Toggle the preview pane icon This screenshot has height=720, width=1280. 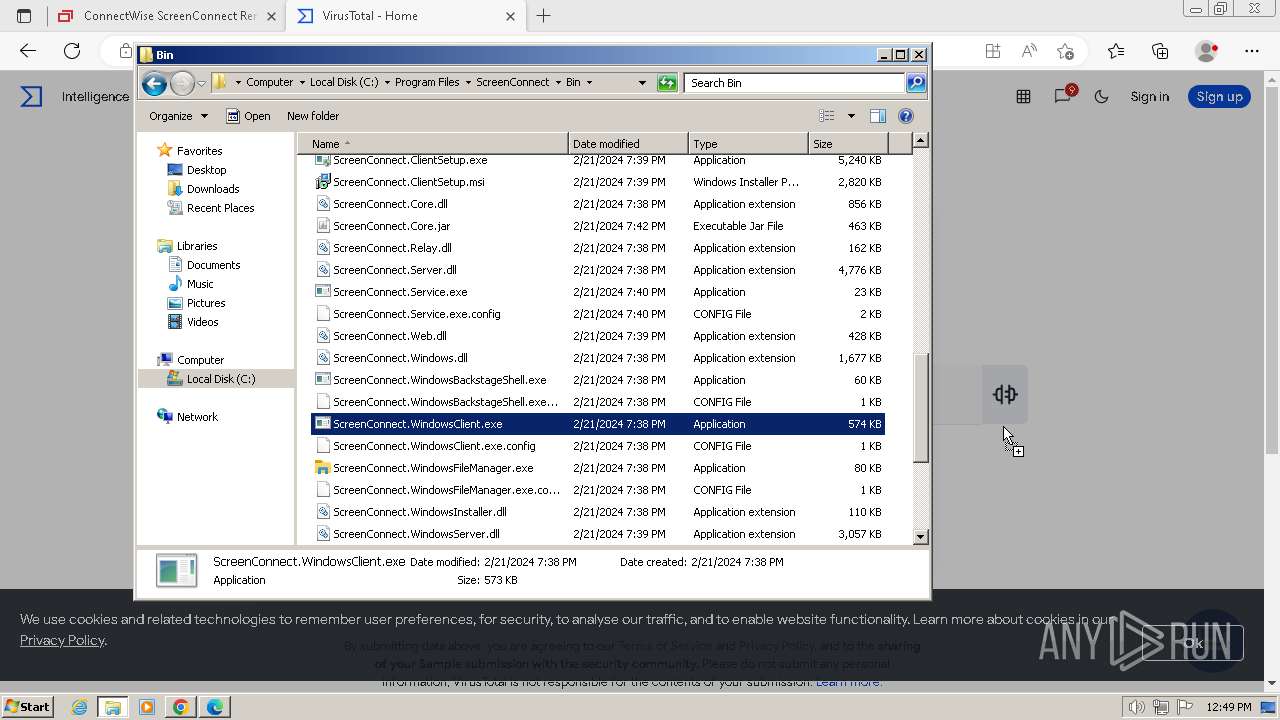click(878, 116)
